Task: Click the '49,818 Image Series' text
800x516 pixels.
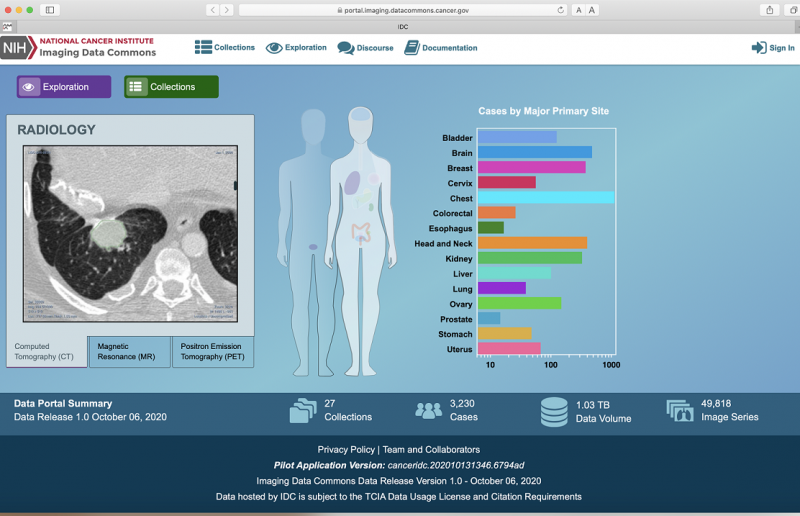Action: click(x=730, y=410)
